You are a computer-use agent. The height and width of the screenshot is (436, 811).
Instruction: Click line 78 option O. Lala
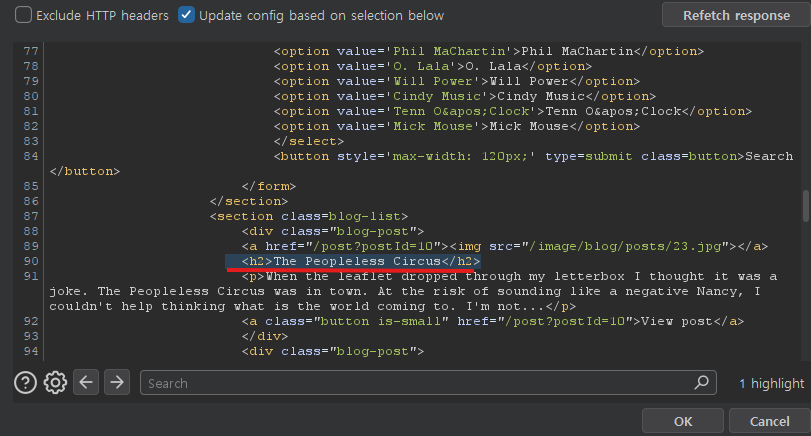[433, 66]
